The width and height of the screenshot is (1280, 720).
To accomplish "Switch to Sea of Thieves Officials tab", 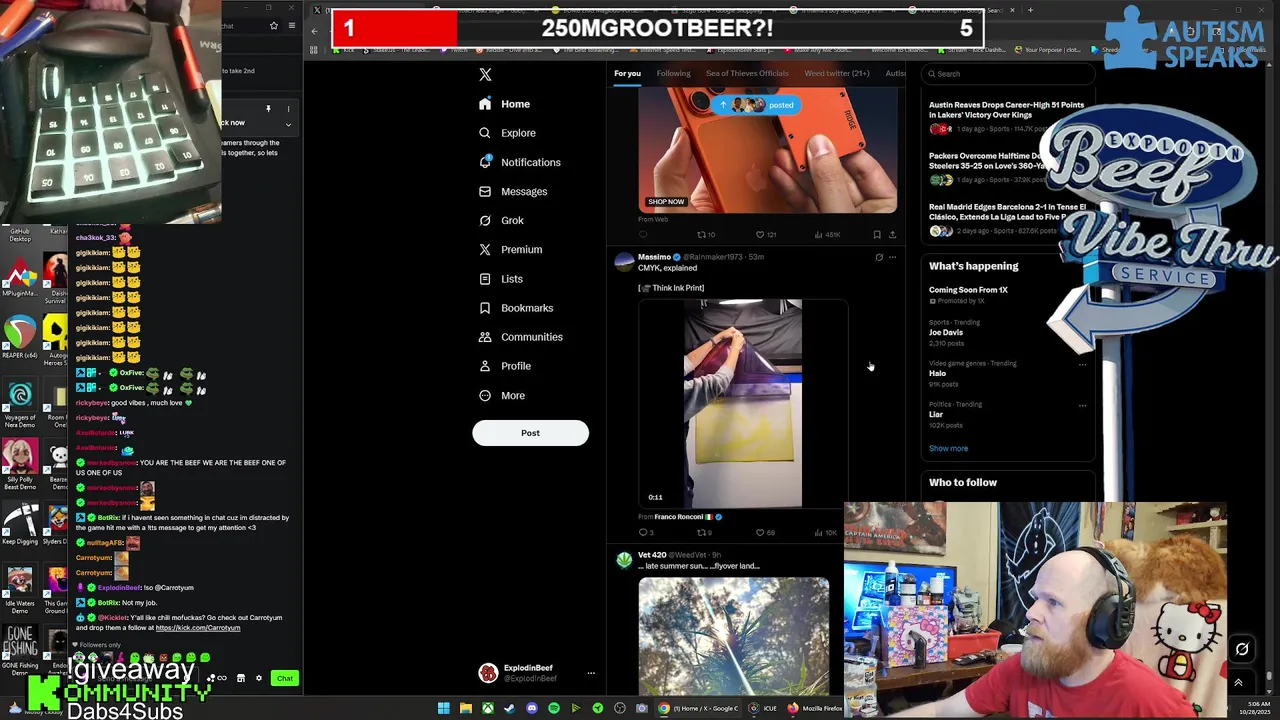I will [x=747, y=73].
